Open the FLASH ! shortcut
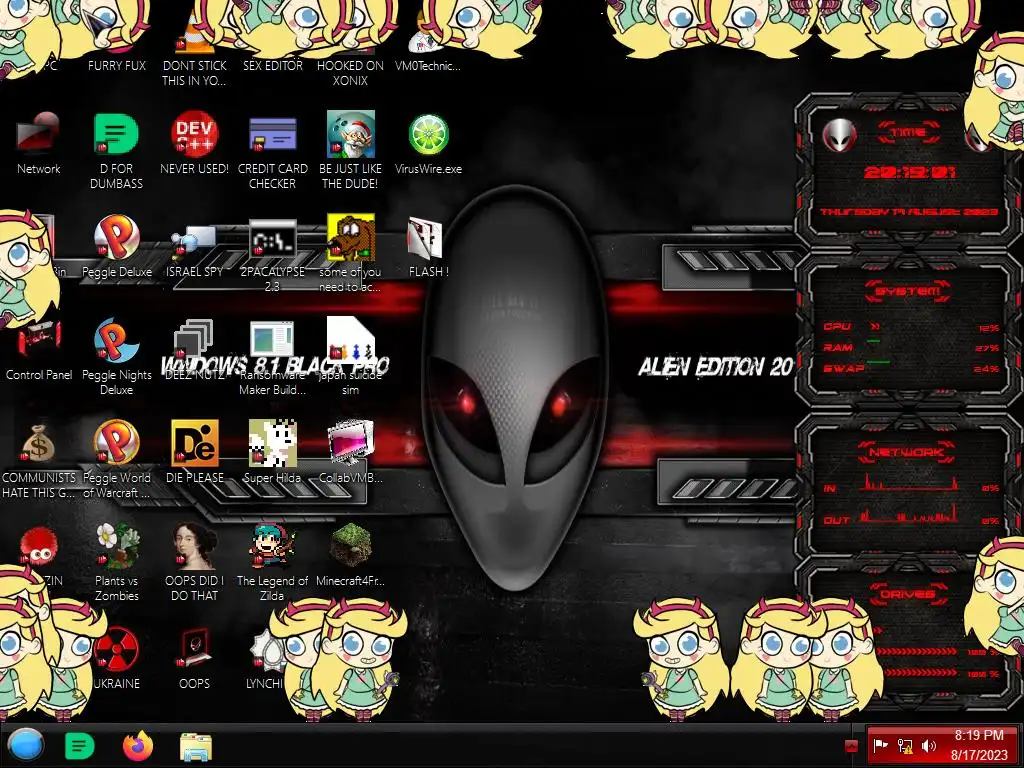Viewport: 1024px width, 768px height. pyautogui.click(x=428, y=248)
